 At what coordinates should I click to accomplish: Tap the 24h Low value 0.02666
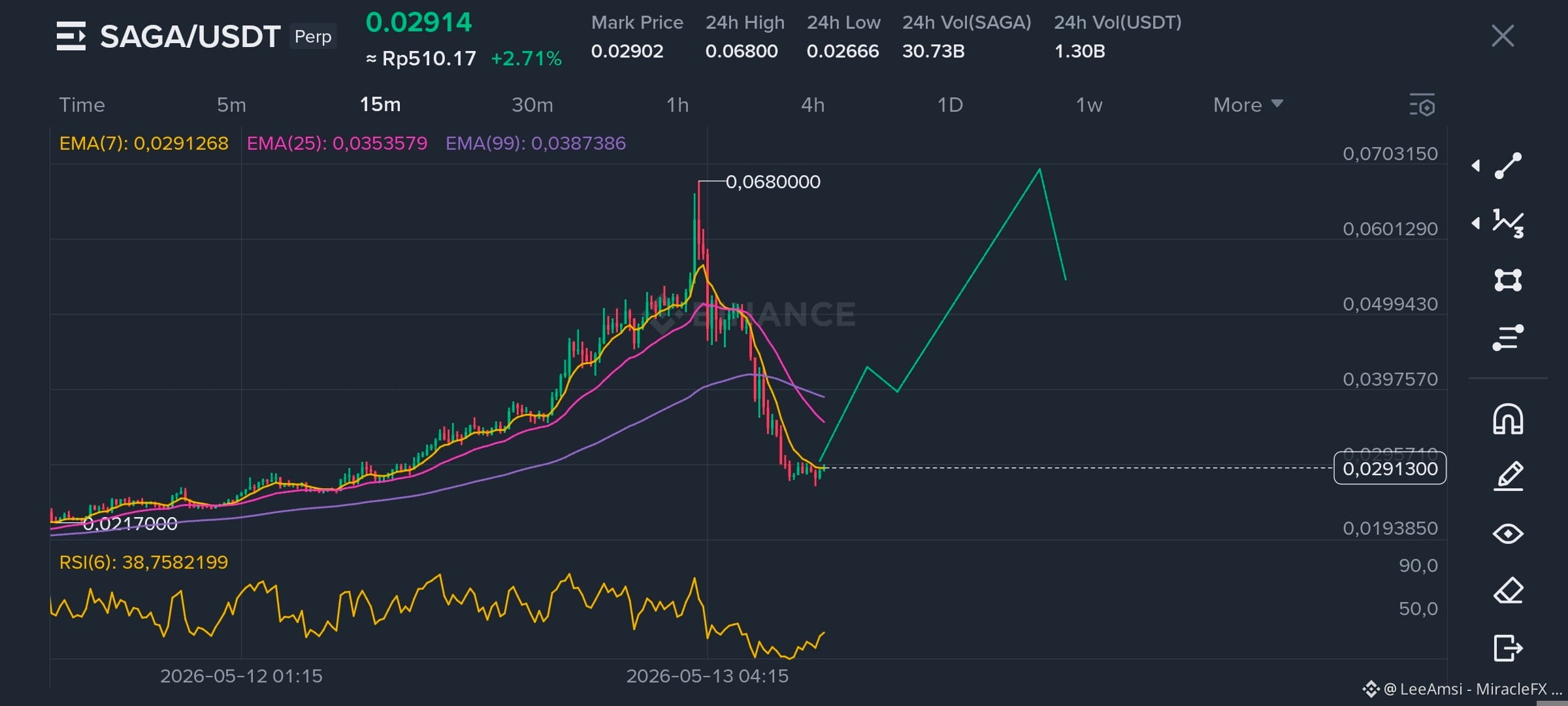pos(843,51)
